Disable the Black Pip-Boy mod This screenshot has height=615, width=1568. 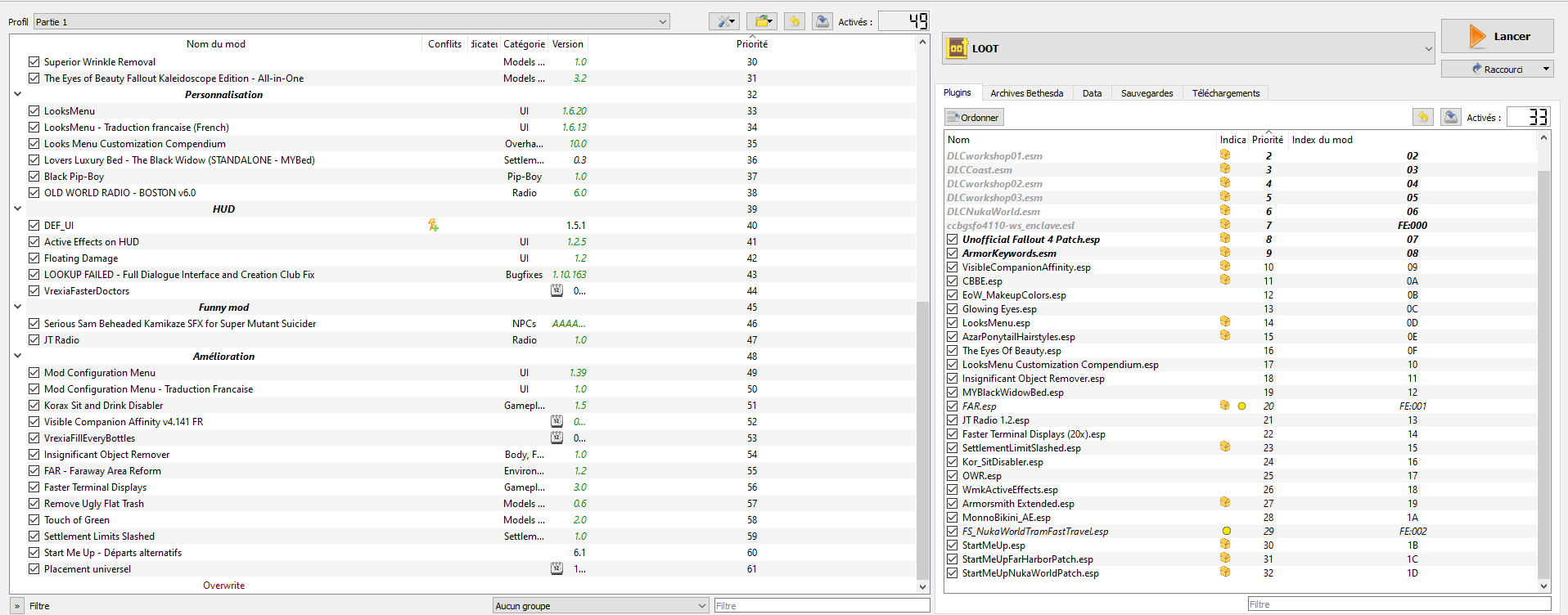[34, 176]
